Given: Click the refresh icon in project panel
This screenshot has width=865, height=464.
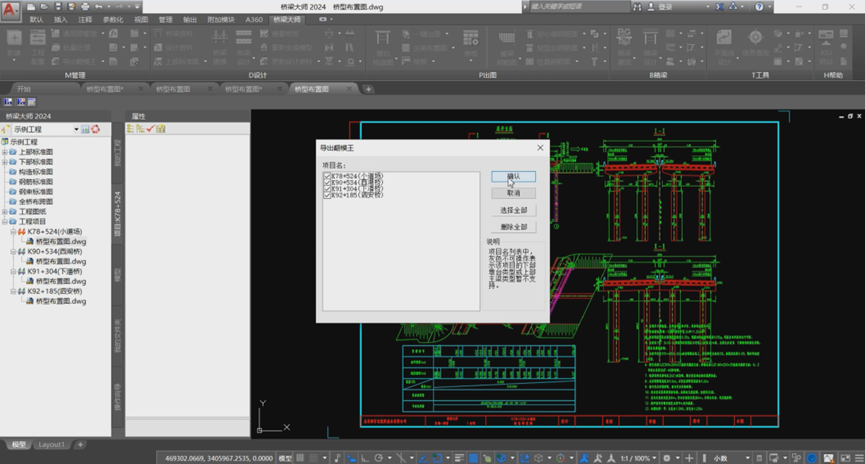Looking at the screenshot, I should [95, 129].
